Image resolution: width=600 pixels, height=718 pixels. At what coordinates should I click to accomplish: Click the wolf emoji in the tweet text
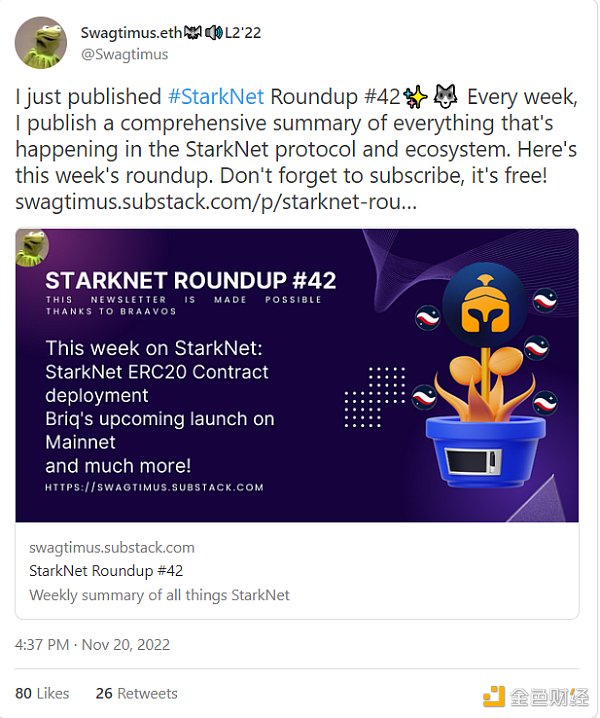(445, 97)
